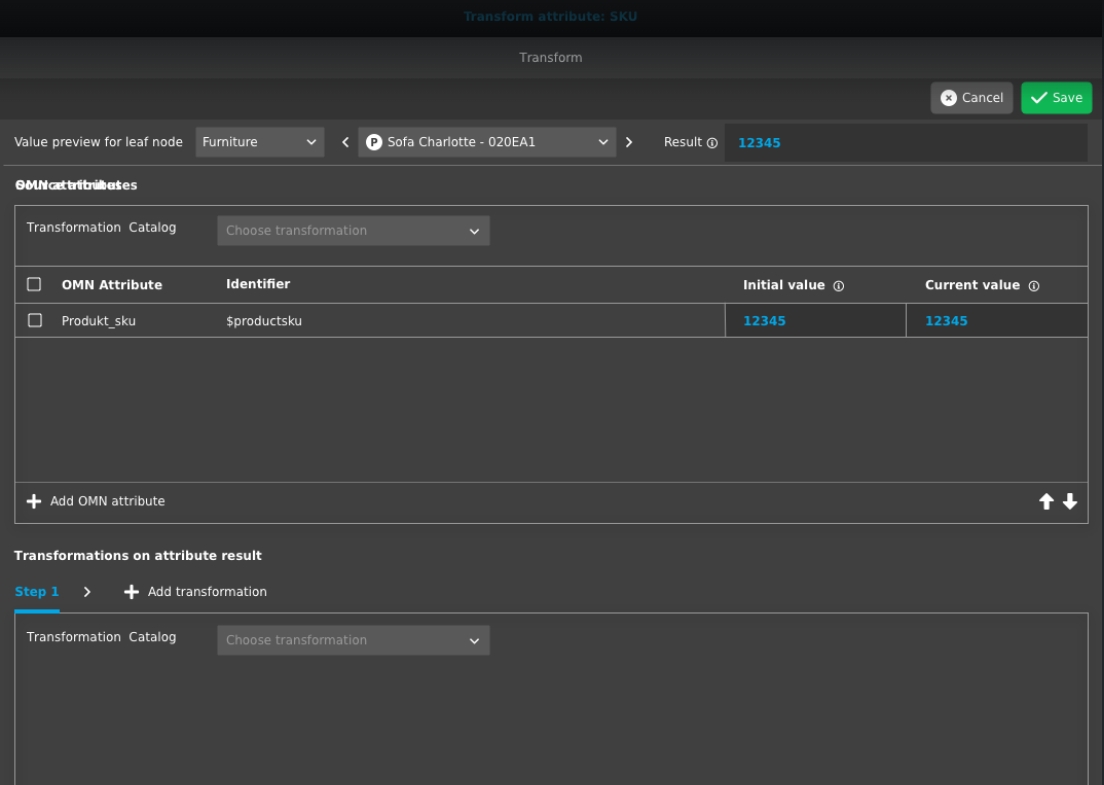Viewport: 1104px width, 785px height.
Task: Click the chevron next to Step 1
Action: tap(87, 592)
